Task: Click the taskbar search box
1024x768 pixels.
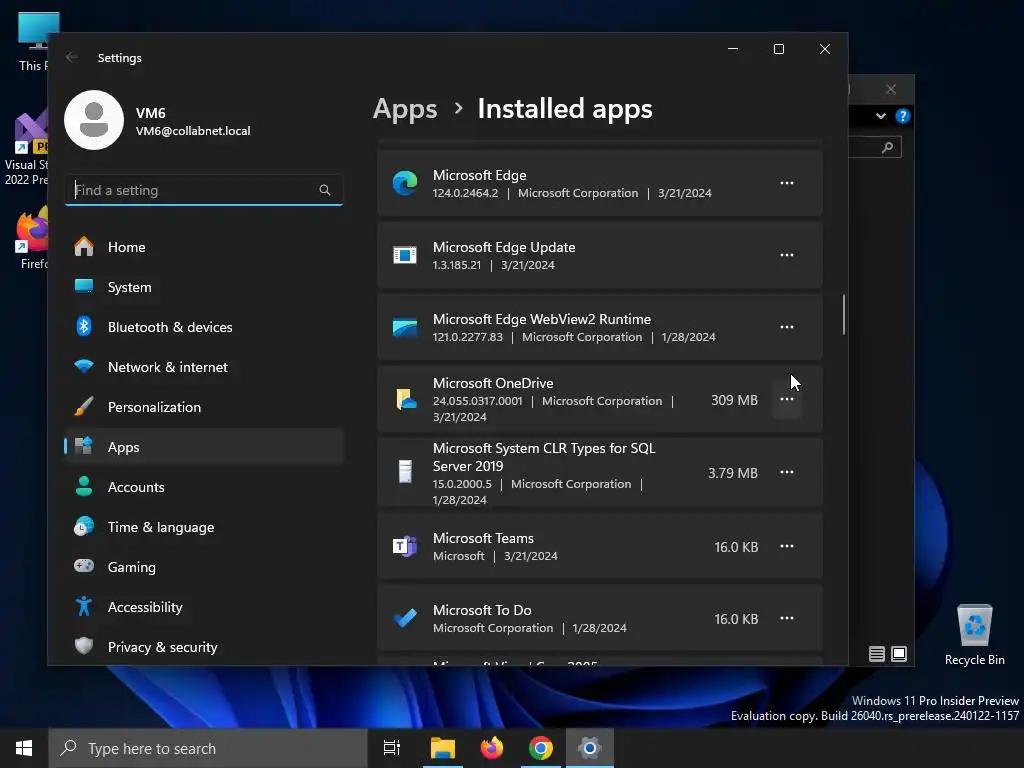Action: click(x=208, y=748)
